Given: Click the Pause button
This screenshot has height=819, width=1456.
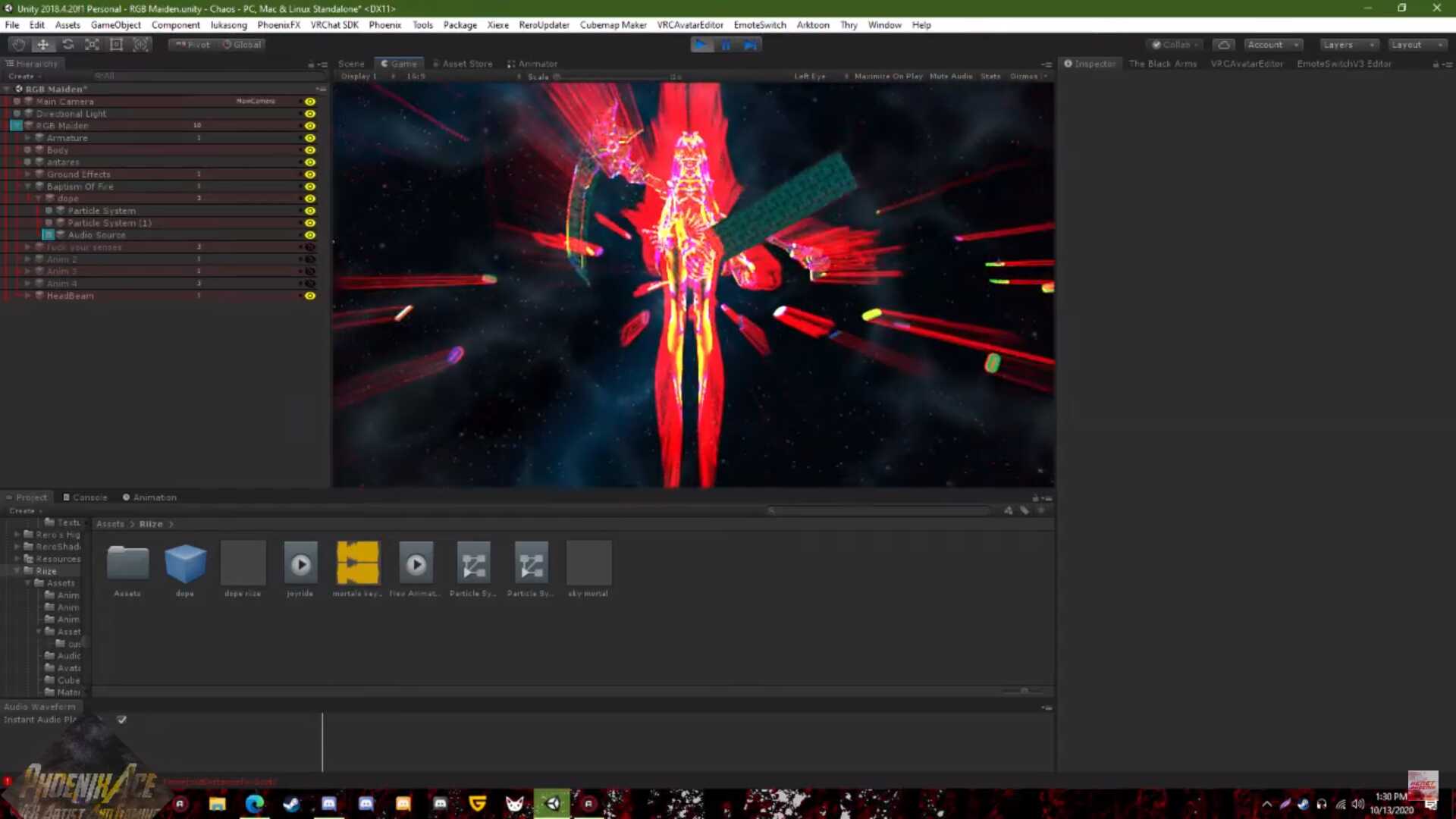Looking at the screenshot, I should point(726,45).
